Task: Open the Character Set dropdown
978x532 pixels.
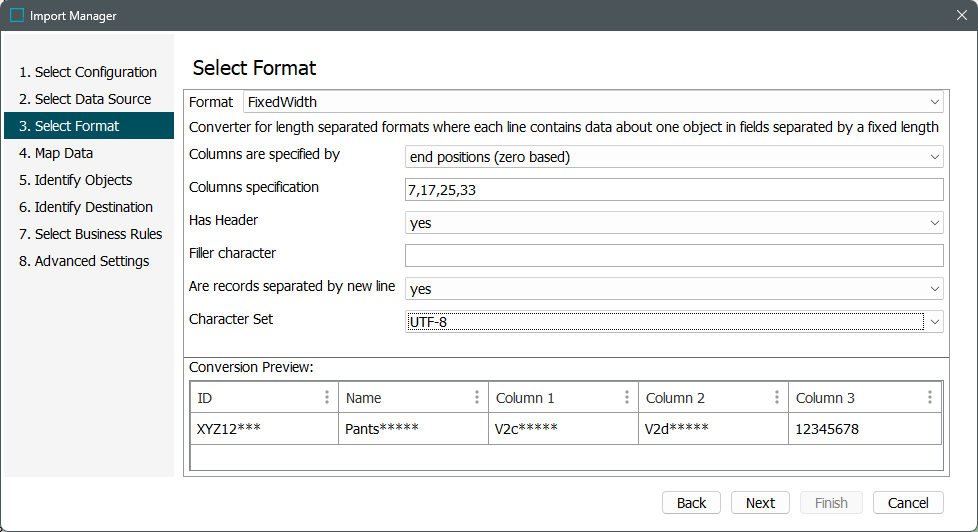Action: 934,322
